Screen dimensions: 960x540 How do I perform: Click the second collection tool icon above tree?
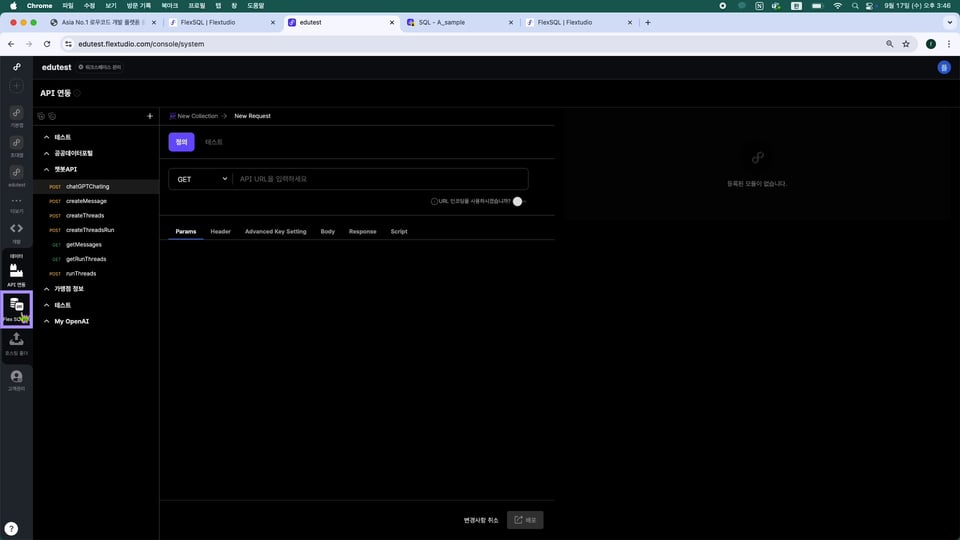tap(52, 116)
